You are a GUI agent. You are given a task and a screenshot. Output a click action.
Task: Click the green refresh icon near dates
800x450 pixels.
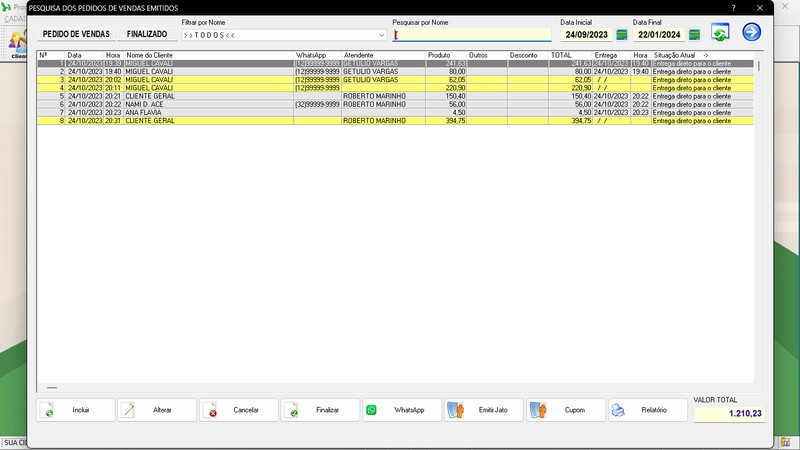point(720,32)
